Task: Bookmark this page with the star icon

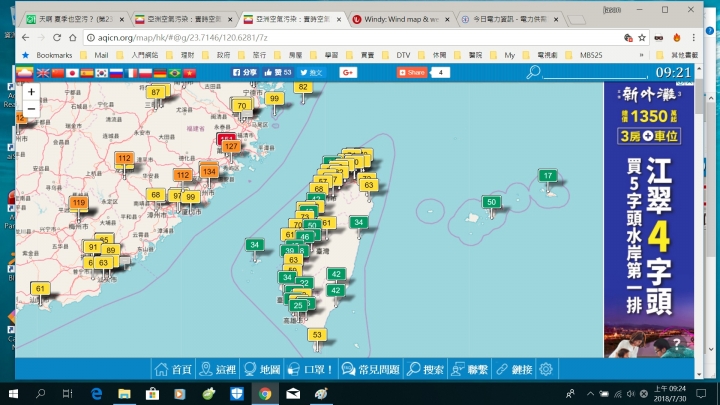Action: 641,38
